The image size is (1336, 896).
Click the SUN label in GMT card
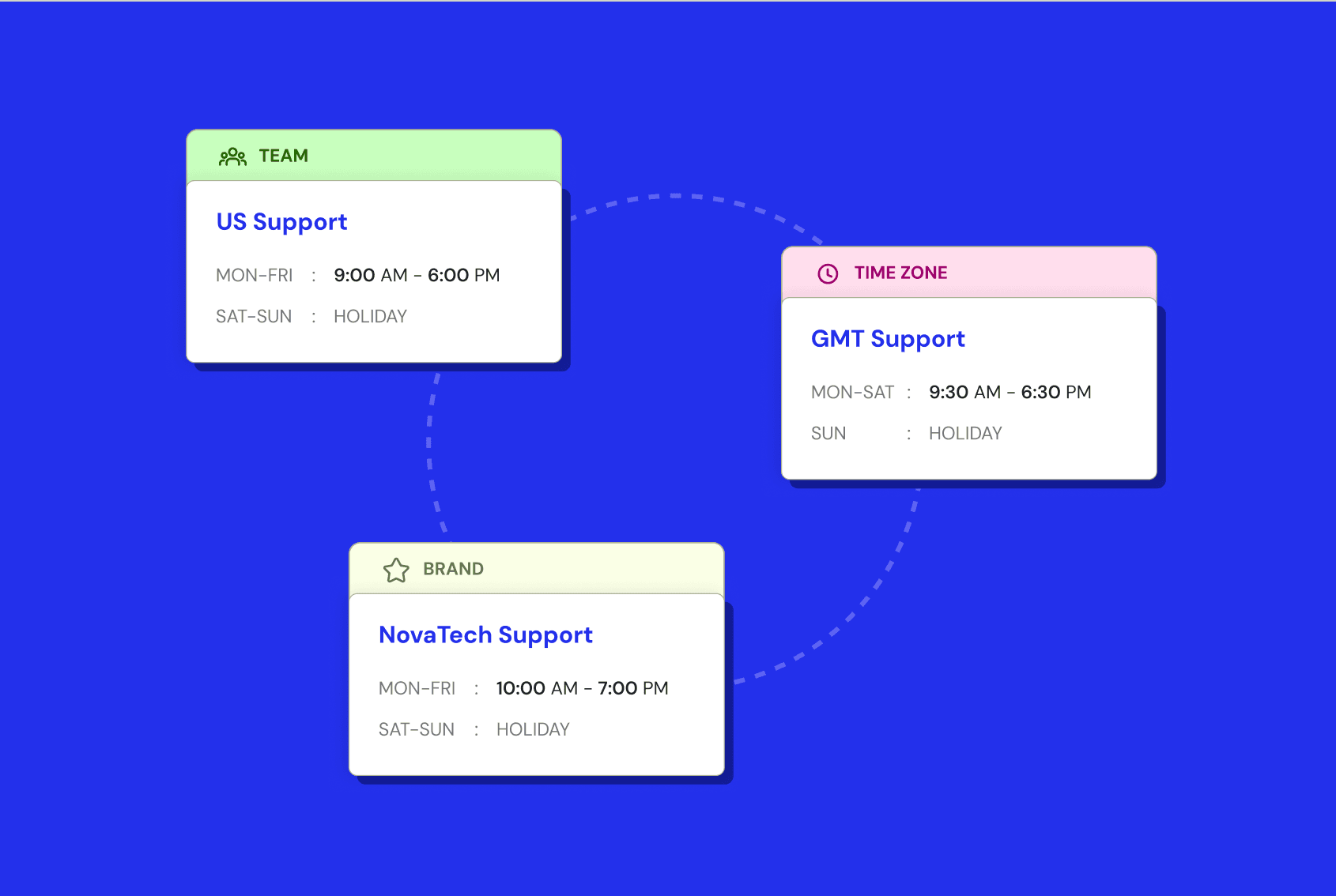coord(828,433)
